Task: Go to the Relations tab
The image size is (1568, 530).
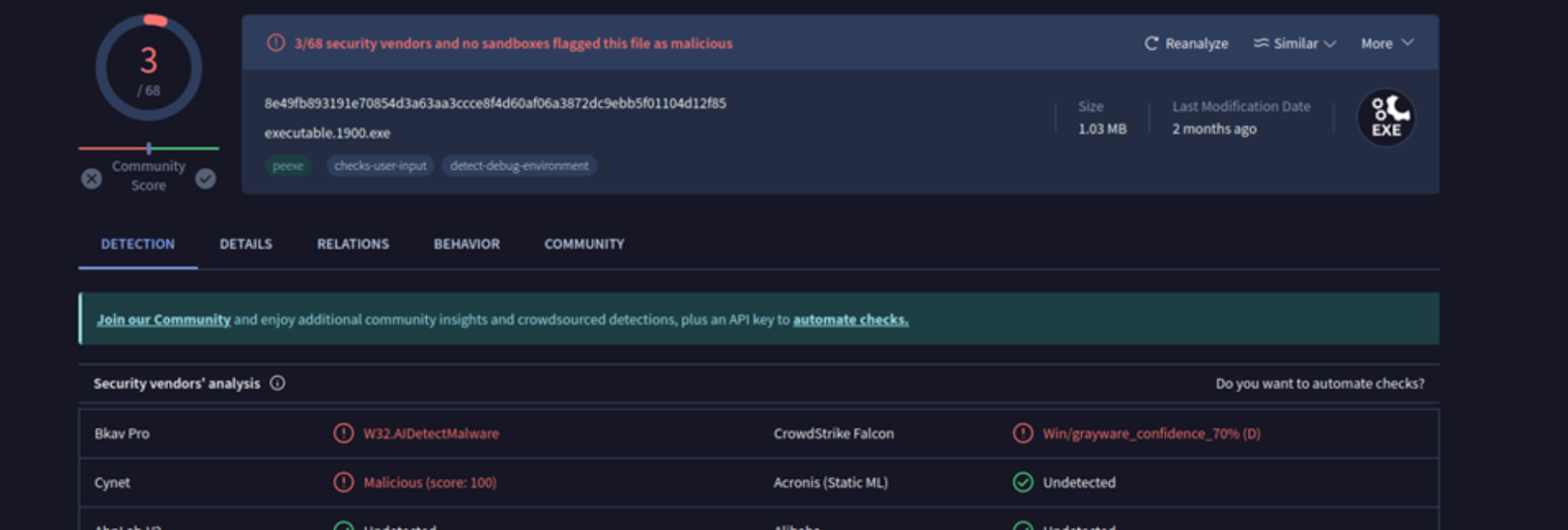Action: [353, 244]
